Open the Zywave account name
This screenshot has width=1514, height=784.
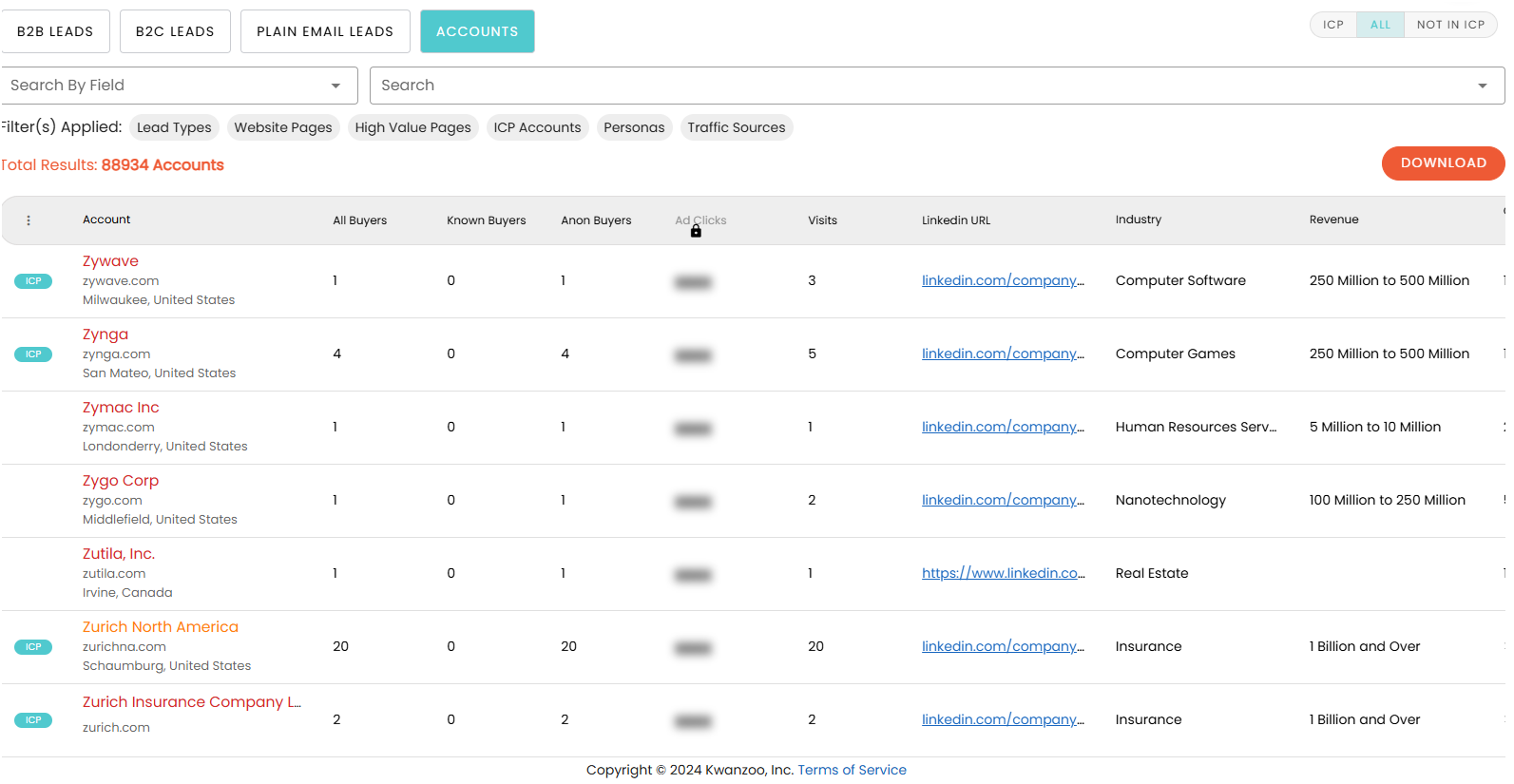[110, 261]
